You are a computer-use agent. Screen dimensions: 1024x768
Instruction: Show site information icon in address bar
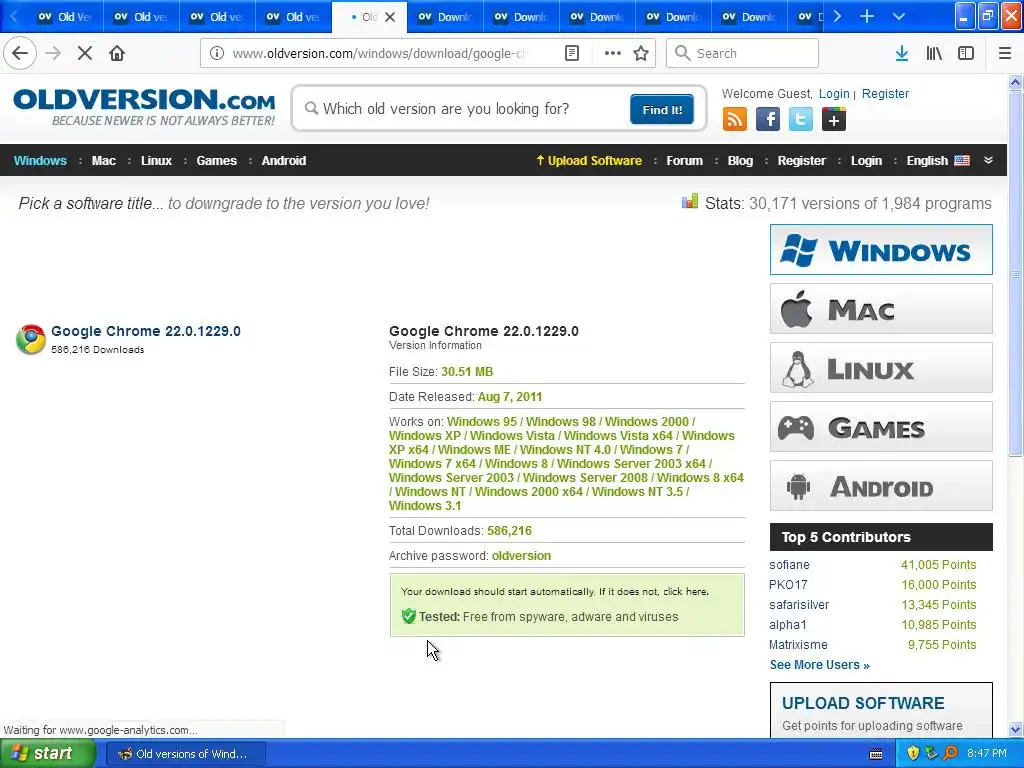217,53
